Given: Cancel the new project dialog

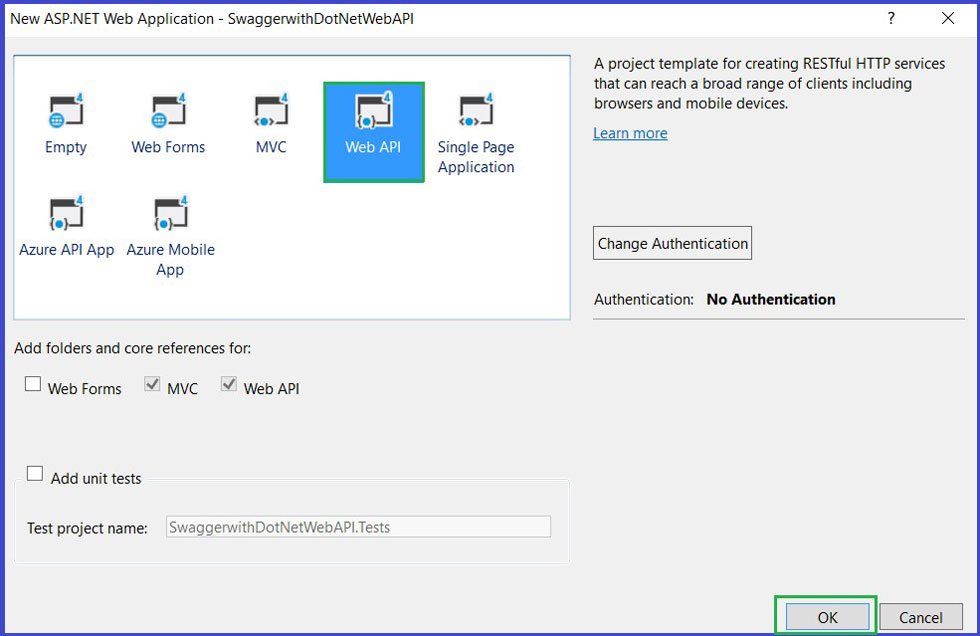Looking at the screenshot, I should pyautogui.click(x=921, y=617).
